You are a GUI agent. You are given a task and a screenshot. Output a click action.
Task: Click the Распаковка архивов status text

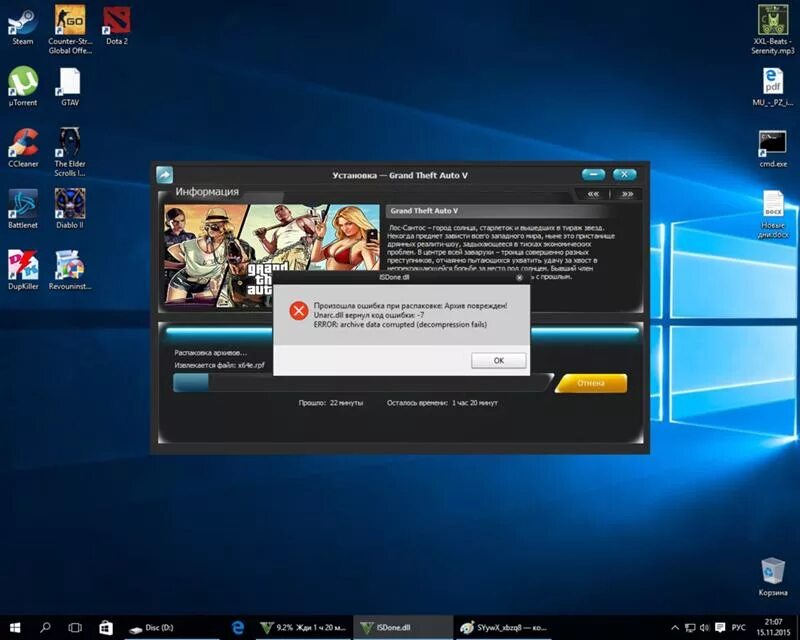coord(211,353)
